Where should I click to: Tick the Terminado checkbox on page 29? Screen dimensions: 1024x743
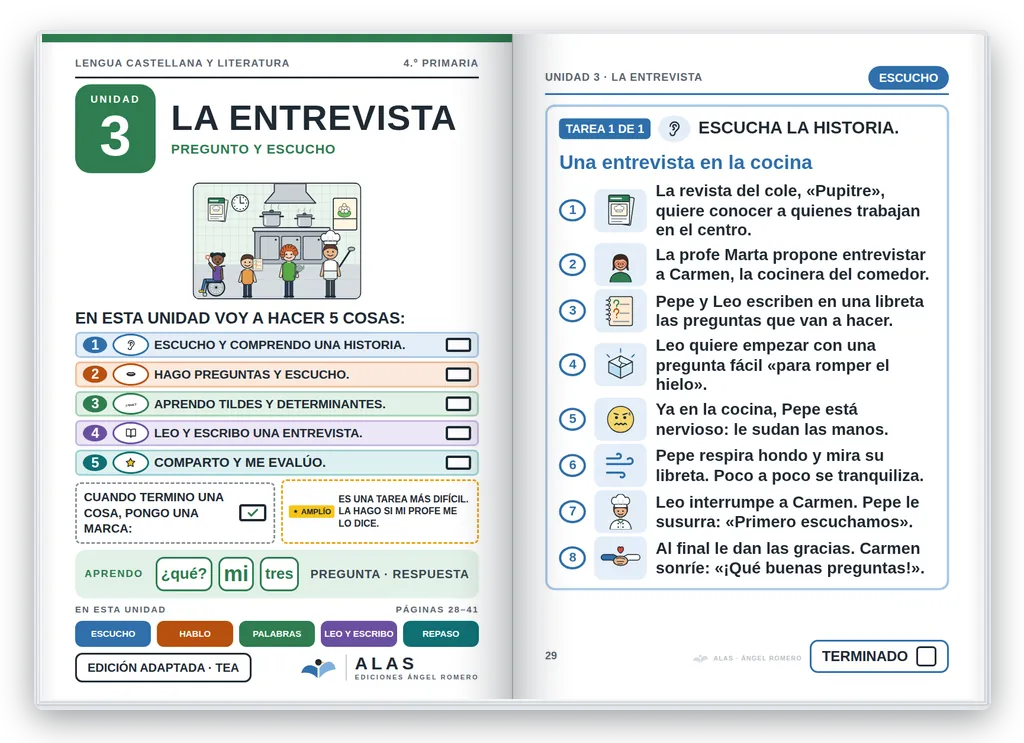pos(926,656)
